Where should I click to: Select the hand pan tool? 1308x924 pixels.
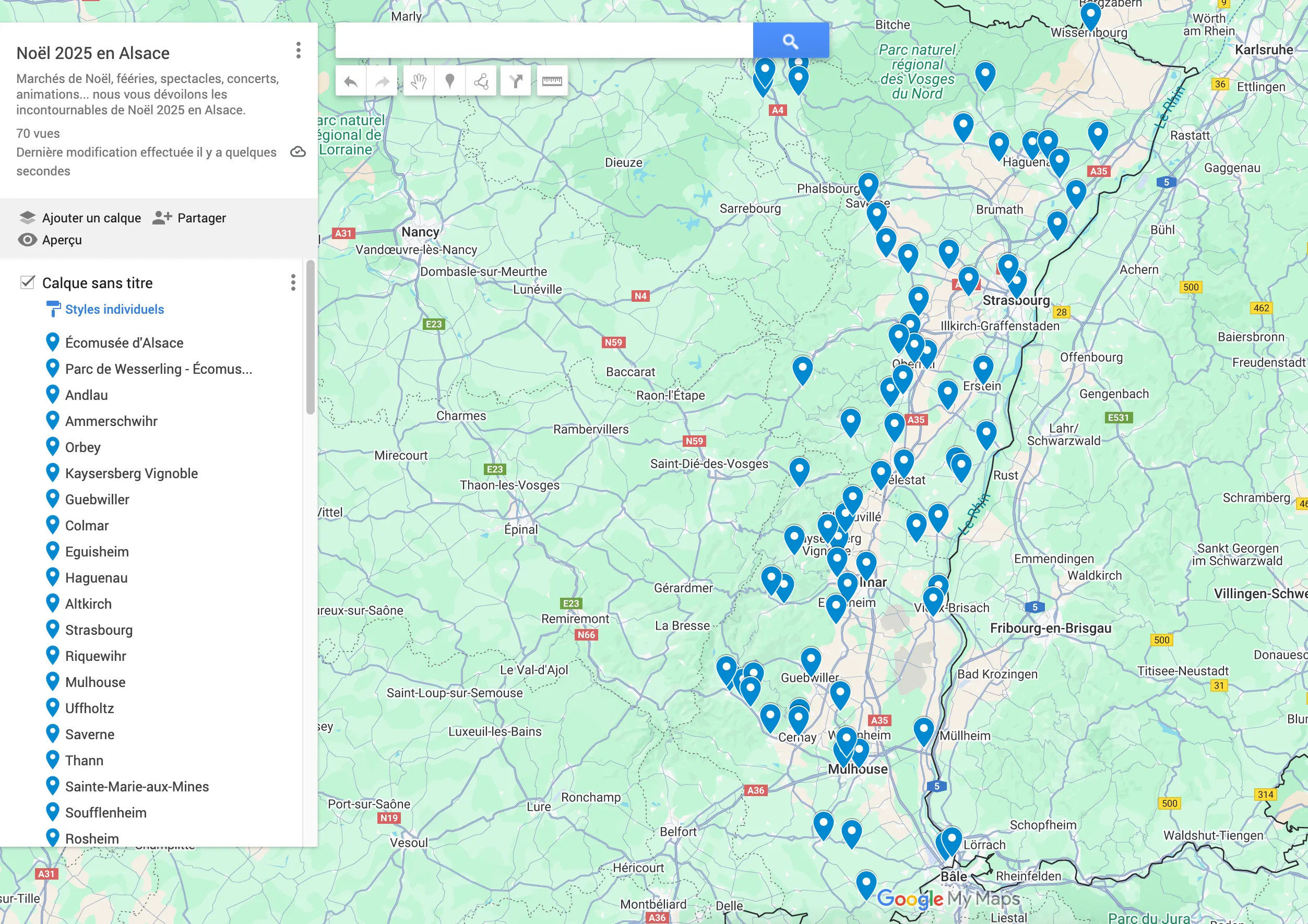(419, 81)
